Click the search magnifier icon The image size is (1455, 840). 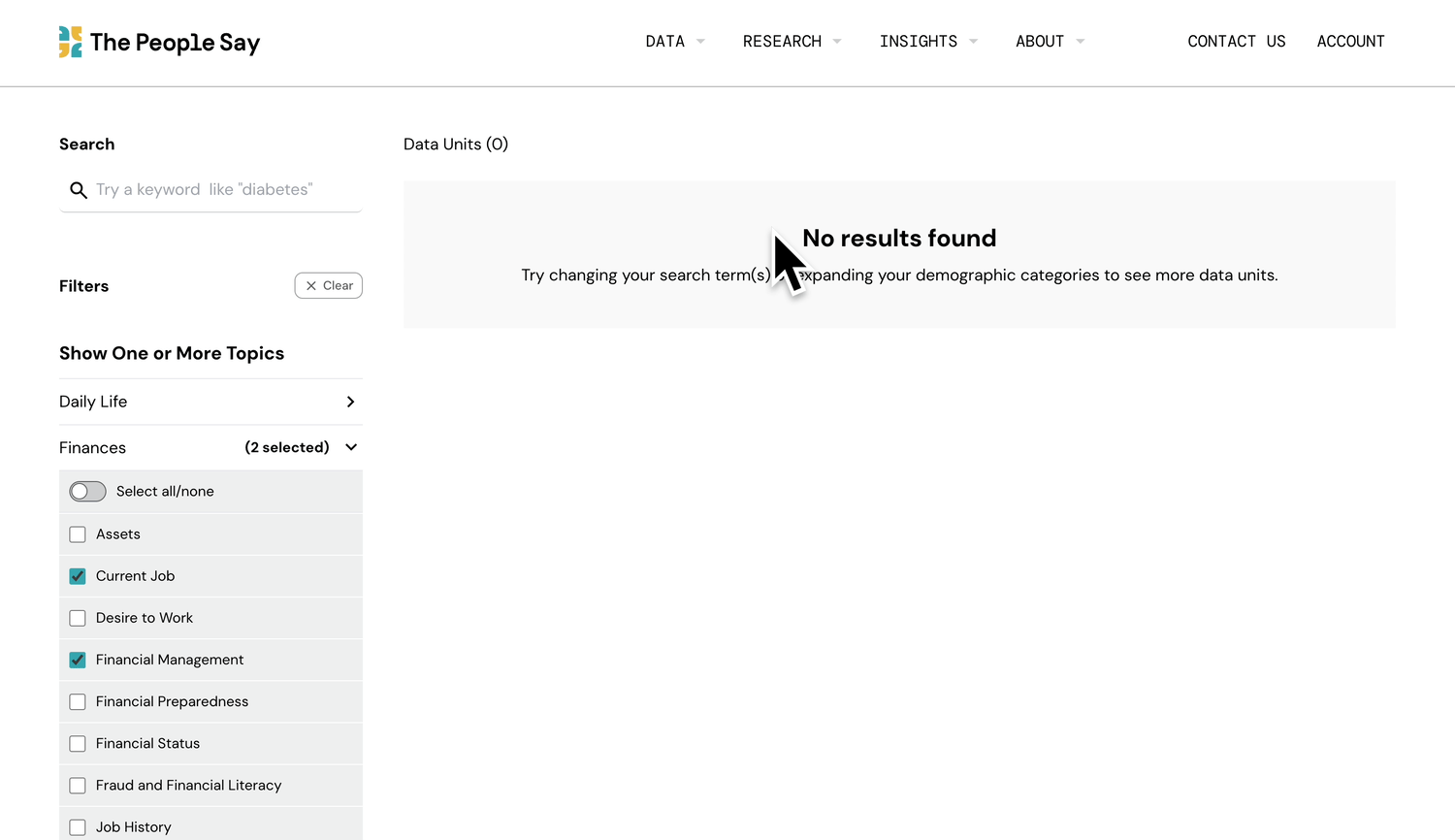[79, 190]
